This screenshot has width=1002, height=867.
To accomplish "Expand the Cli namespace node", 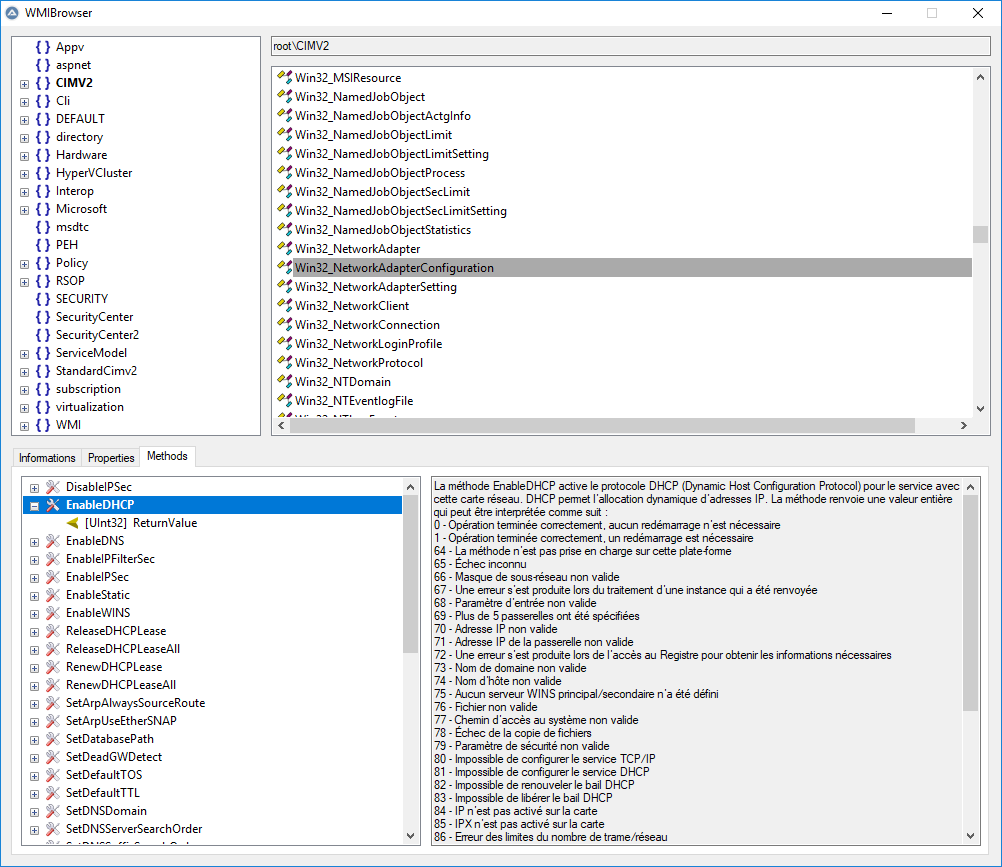I will click(24, 102).
